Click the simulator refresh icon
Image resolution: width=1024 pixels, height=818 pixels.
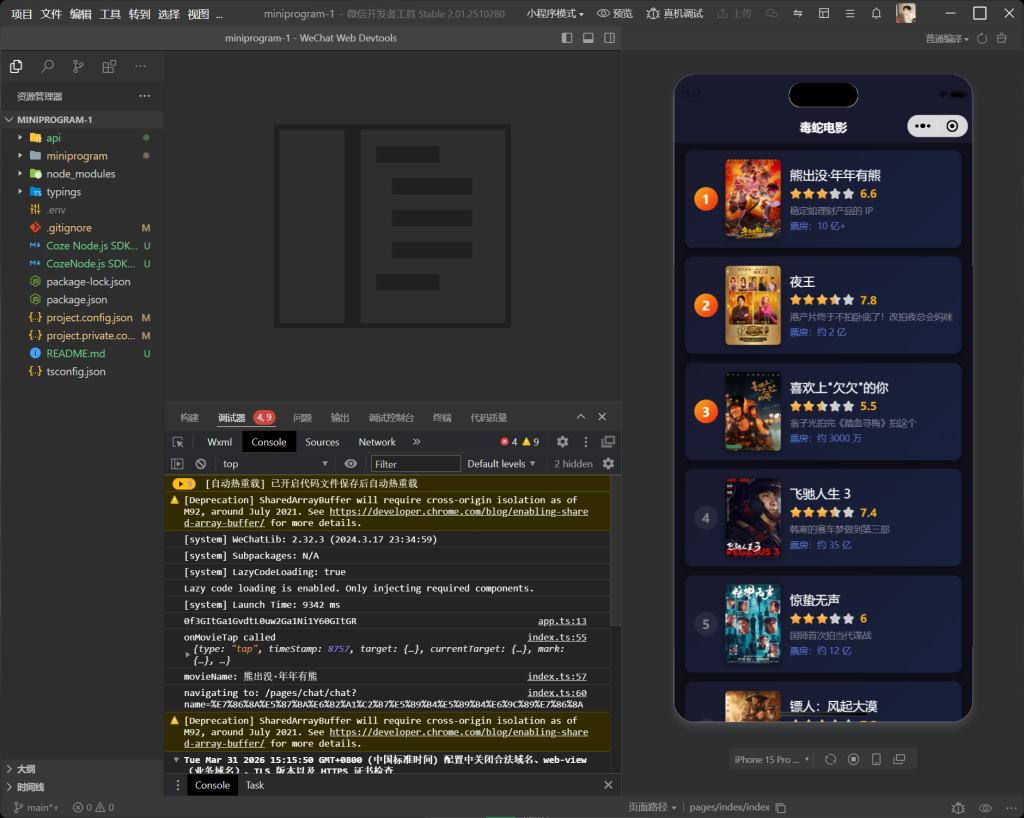[830, 759]
